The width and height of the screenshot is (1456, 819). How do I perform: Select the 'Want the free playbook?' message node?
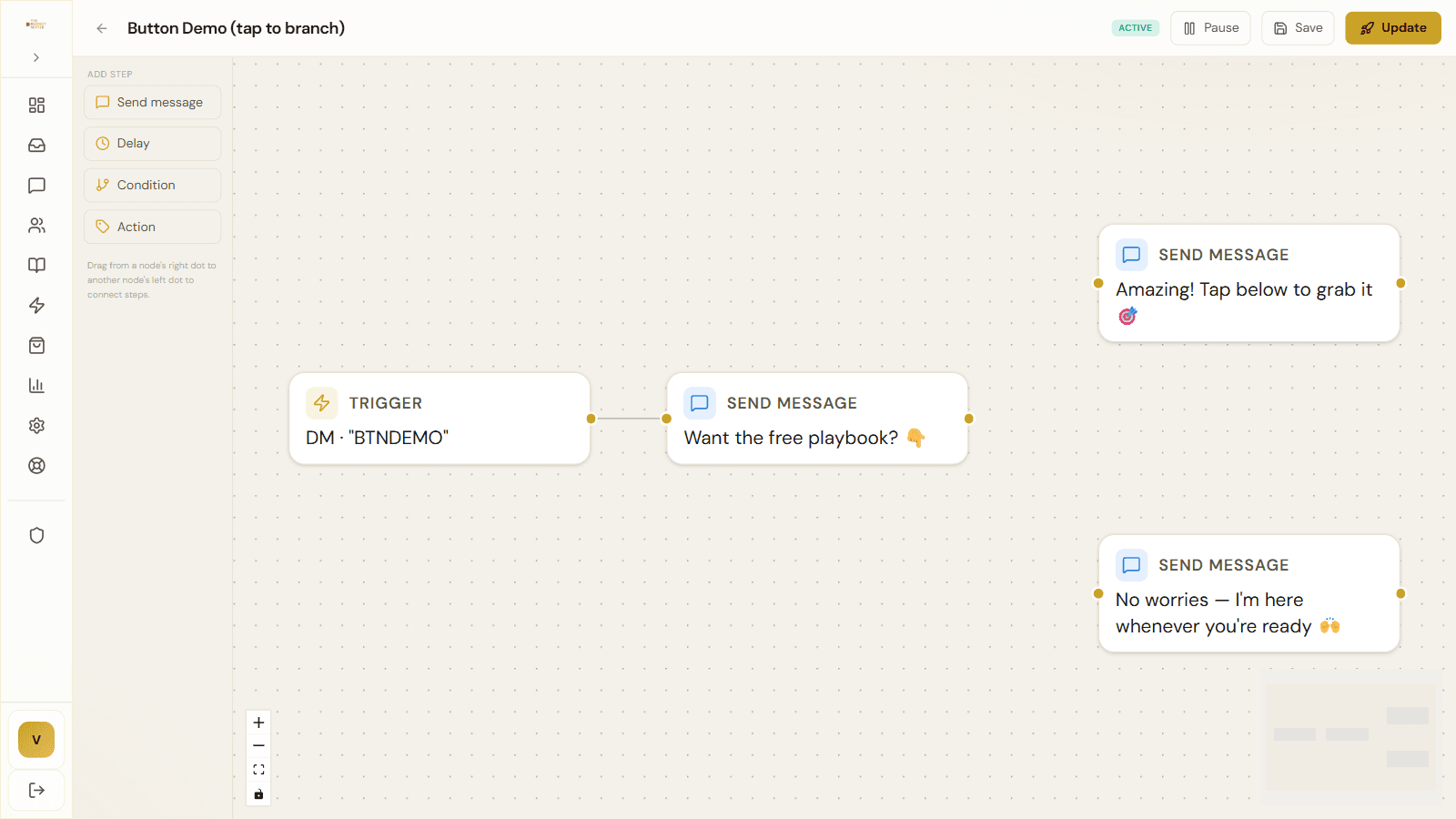pyautogui.click(x=817, y=419)
